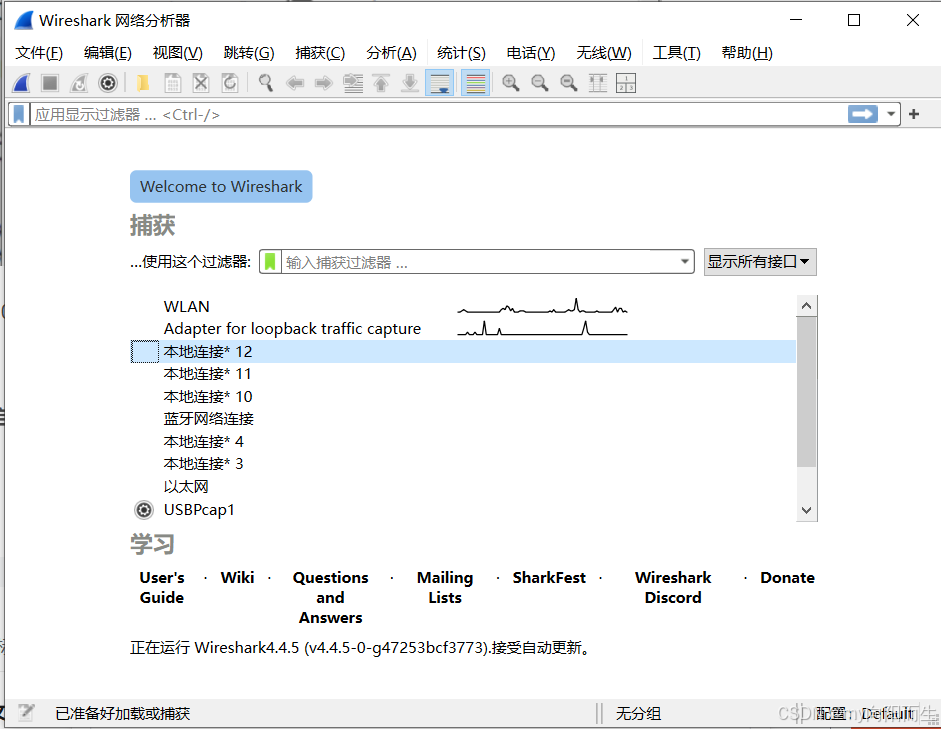The image size is (941, 729).
Task: Go to specified packet icon
Action: [x=353, y=83]
